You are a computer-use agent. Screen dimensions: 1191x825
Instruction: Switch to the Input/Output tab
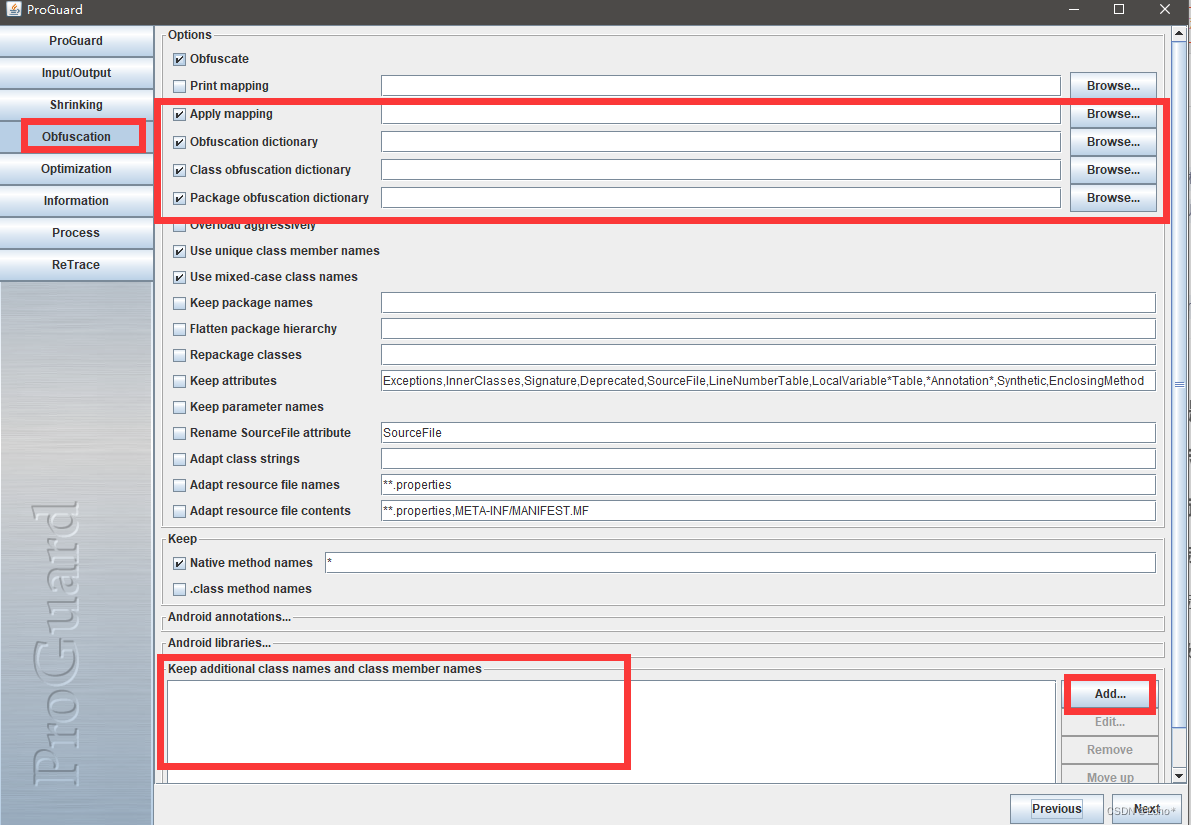pyautogui.click(x=76, y=73)
